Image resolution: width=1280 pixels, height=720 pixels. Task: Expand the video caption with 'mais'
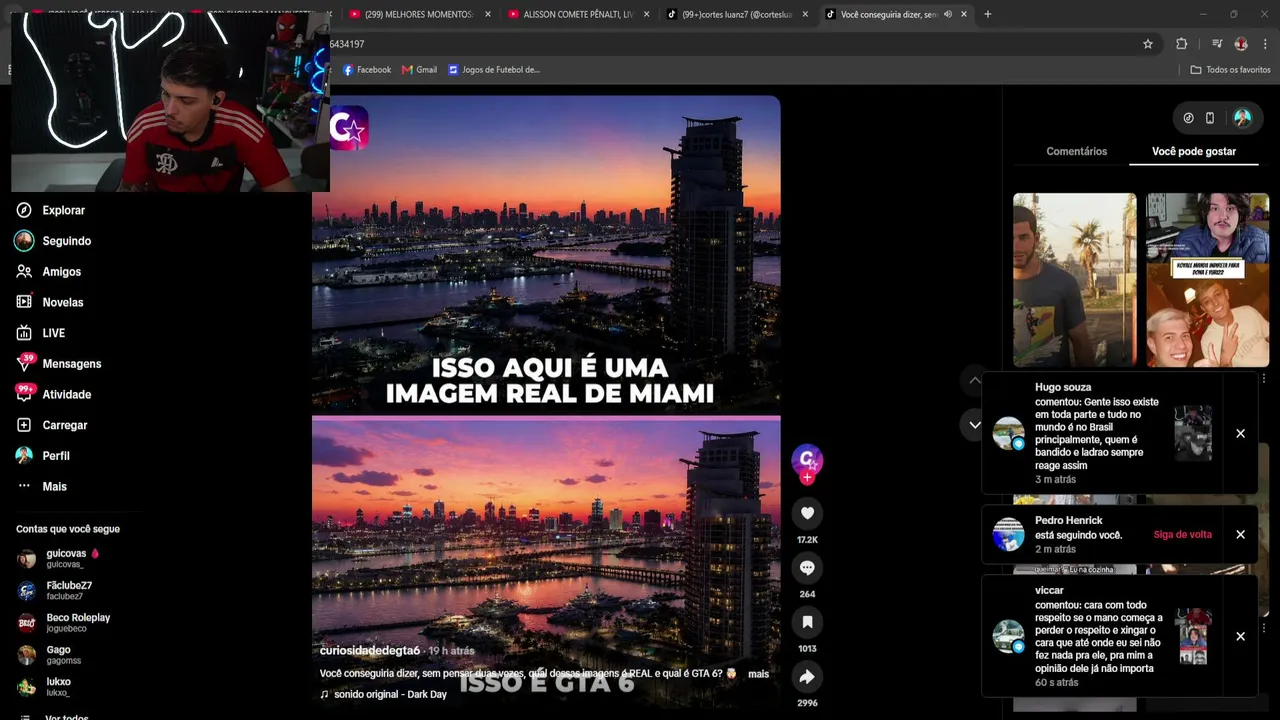pyautogui.click(x=758, y=674)
